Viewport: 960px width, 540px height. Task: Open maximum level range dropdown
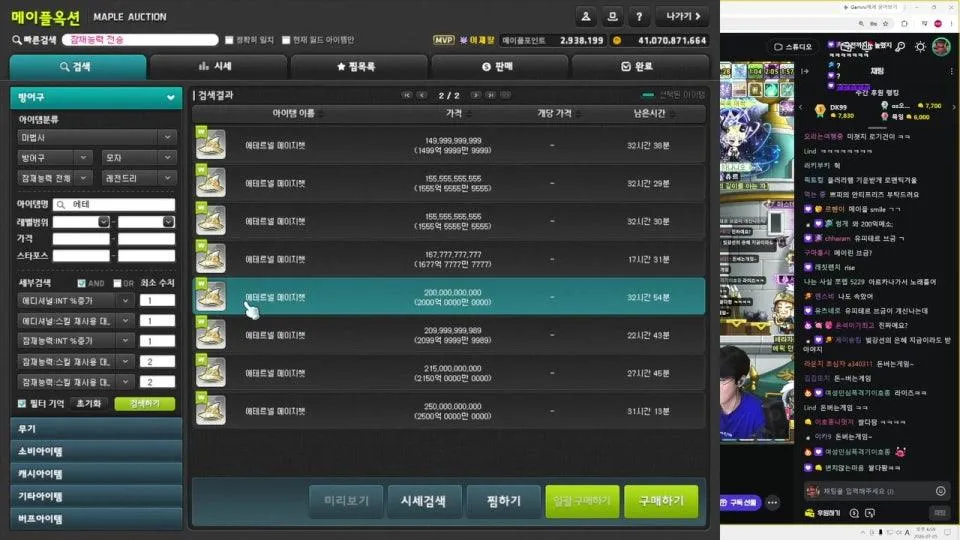point(168,222)
